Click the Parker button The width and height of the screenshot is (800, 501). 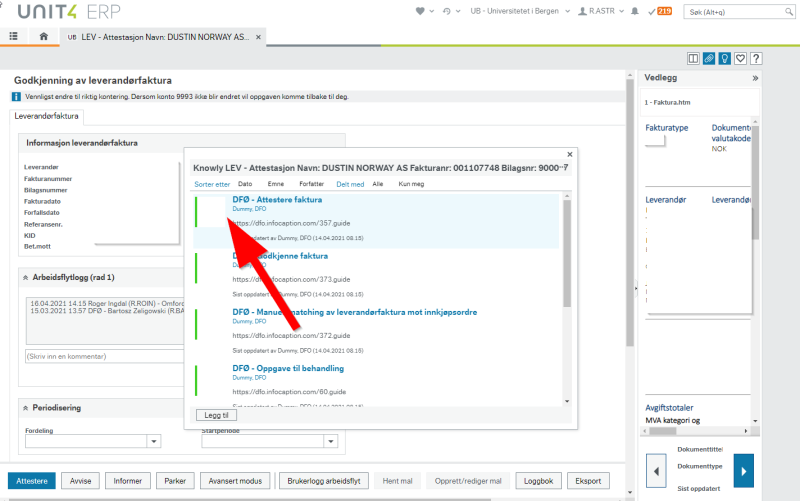coord(175,481)
